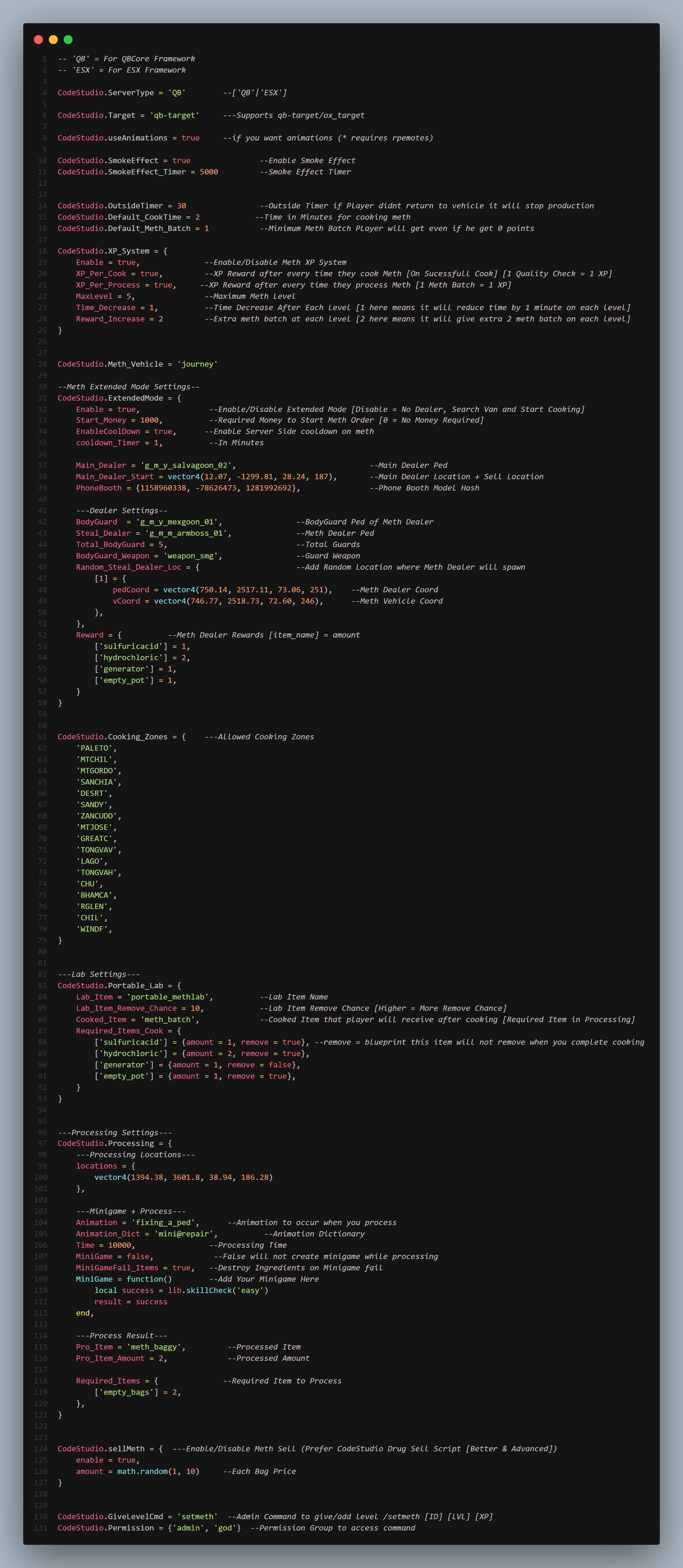Expand the ExtendedMode configuration block

(x=179, y=398)
